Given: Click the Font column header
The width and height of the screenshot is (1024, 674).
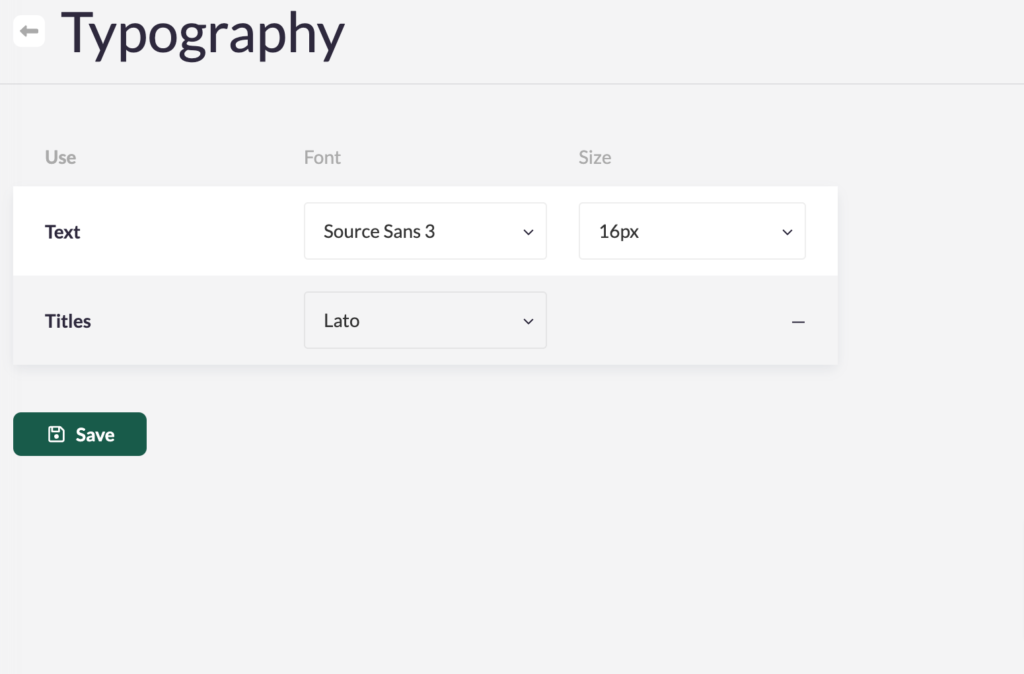Looking at the screenshot, I should pos(322,157).
